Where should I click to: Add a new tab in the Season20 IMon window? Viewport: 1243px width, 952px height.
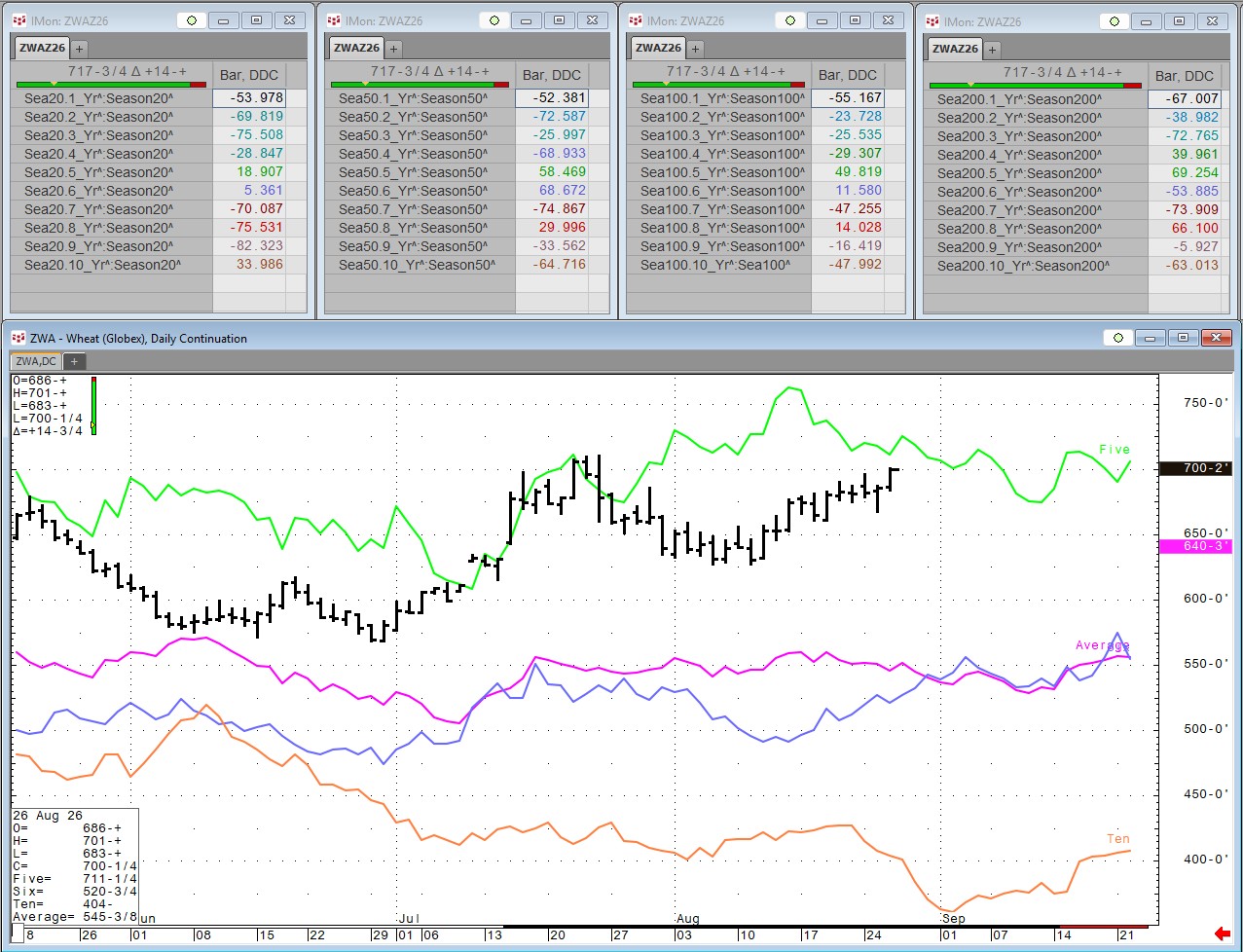pos(80,49)
